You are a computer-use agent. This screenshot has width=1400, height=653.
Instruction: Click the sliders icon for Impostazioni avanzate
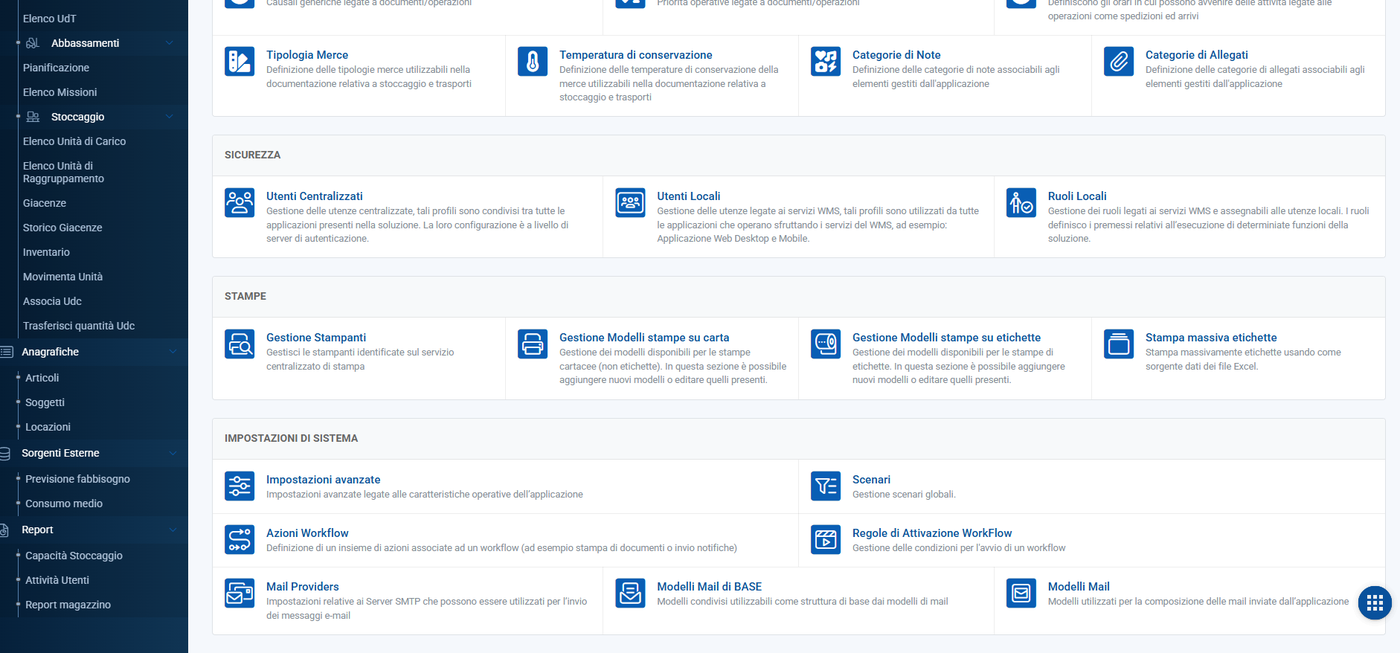coord(239,486)
